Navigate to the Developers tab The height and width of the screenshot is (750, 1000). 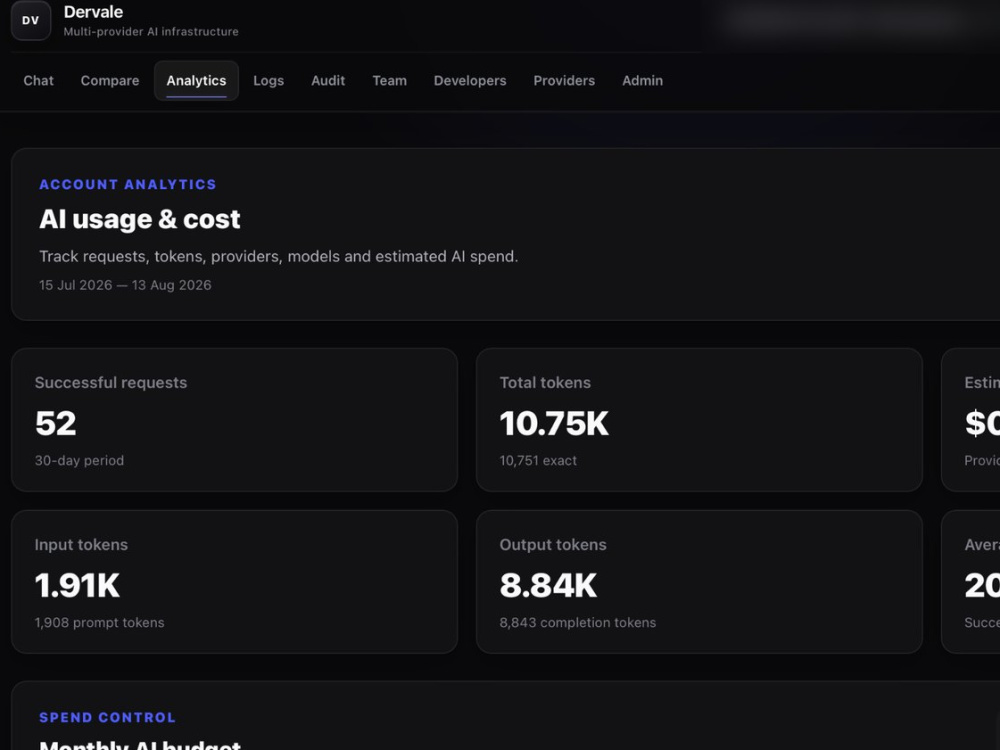click(x=470, y=80)
